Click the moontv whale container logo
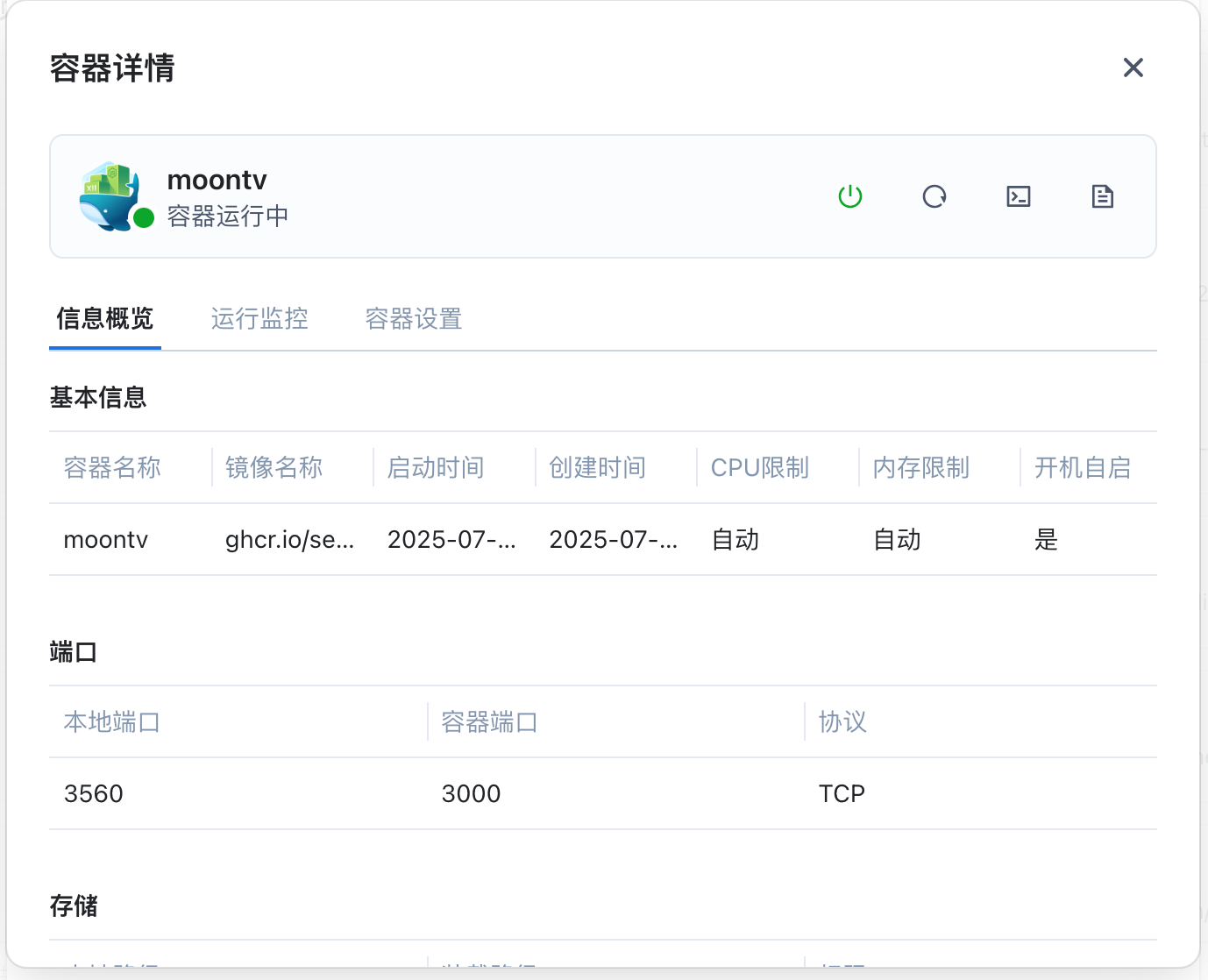Viewport: 1208px width, 980px height. click(x=109, y=195)
